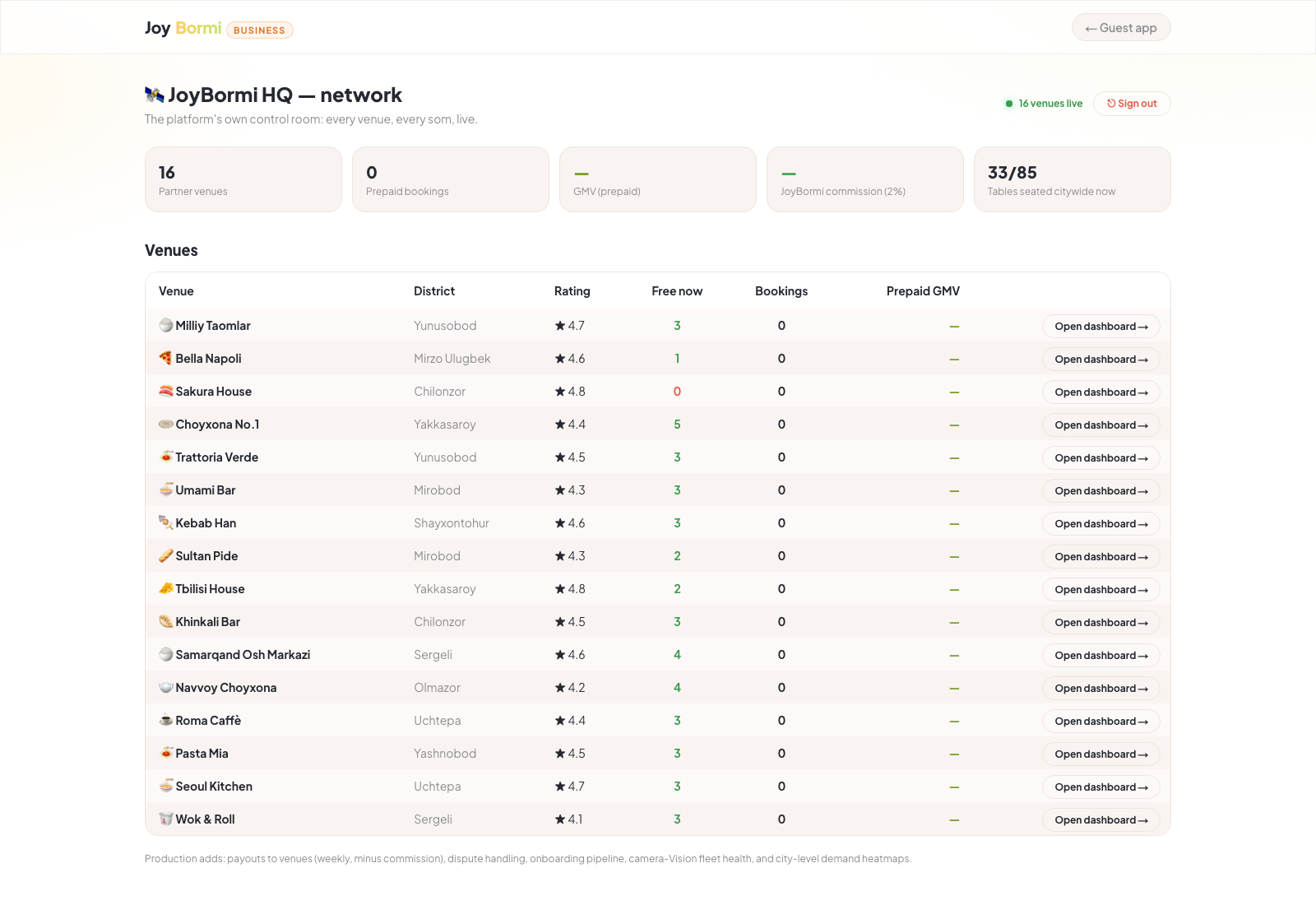Click the noodle bowl icon beside Seoul Kitchen
The width and height of the screenshot is (1316, 905).
pyautogui.click(x=165, y=786)
